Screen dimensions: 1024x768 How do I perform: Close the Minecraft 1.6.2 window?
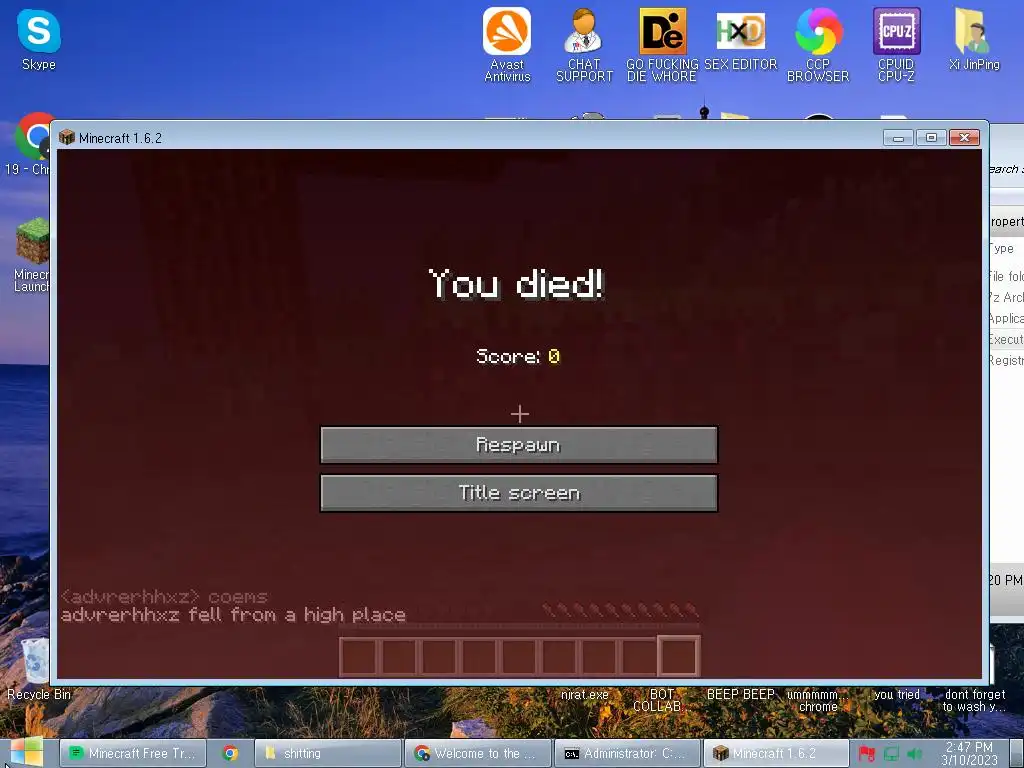coord(964,137)
